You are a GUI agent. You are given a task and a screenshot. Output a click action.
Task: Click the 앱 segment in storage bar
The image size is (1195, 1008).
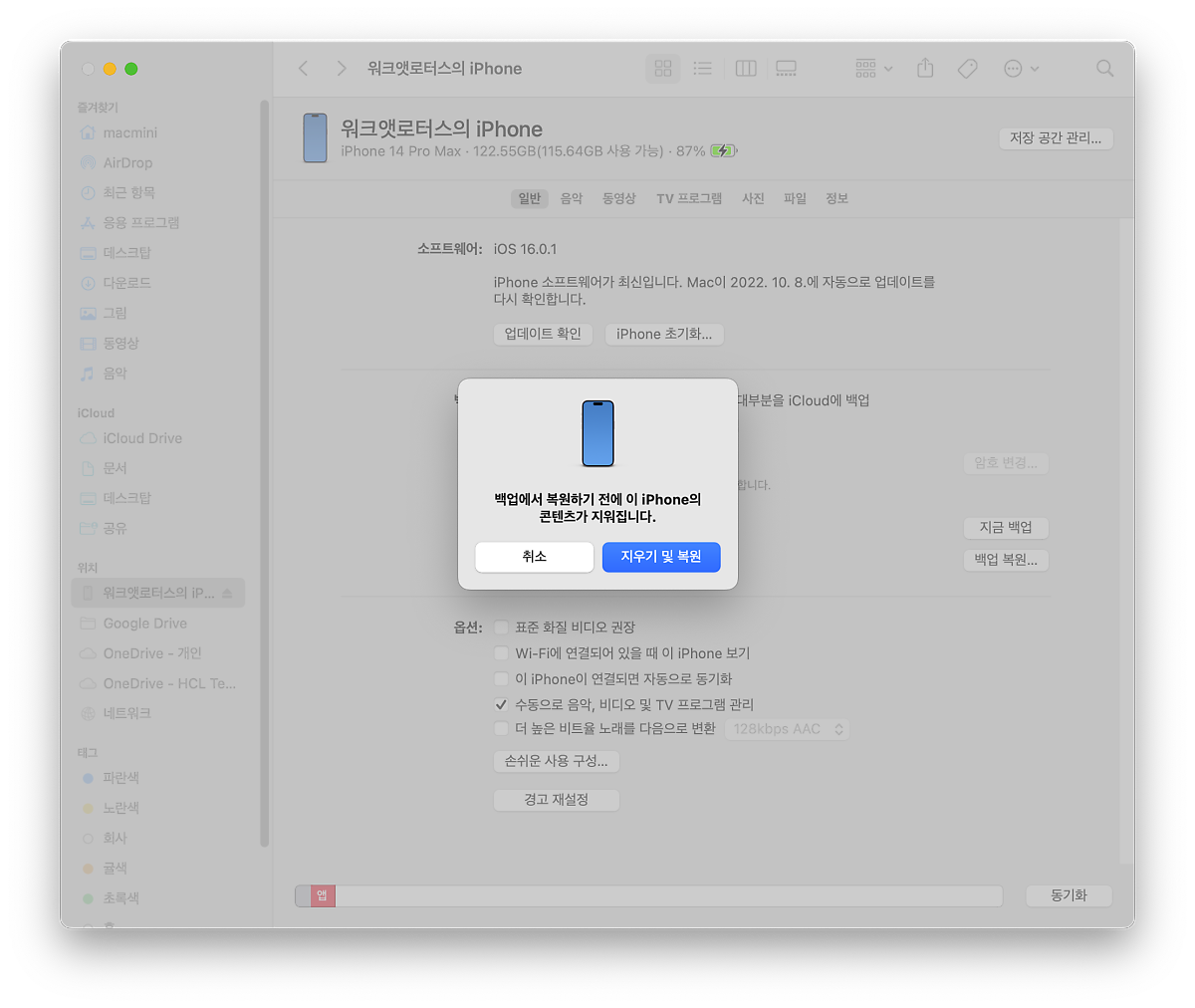323,895
